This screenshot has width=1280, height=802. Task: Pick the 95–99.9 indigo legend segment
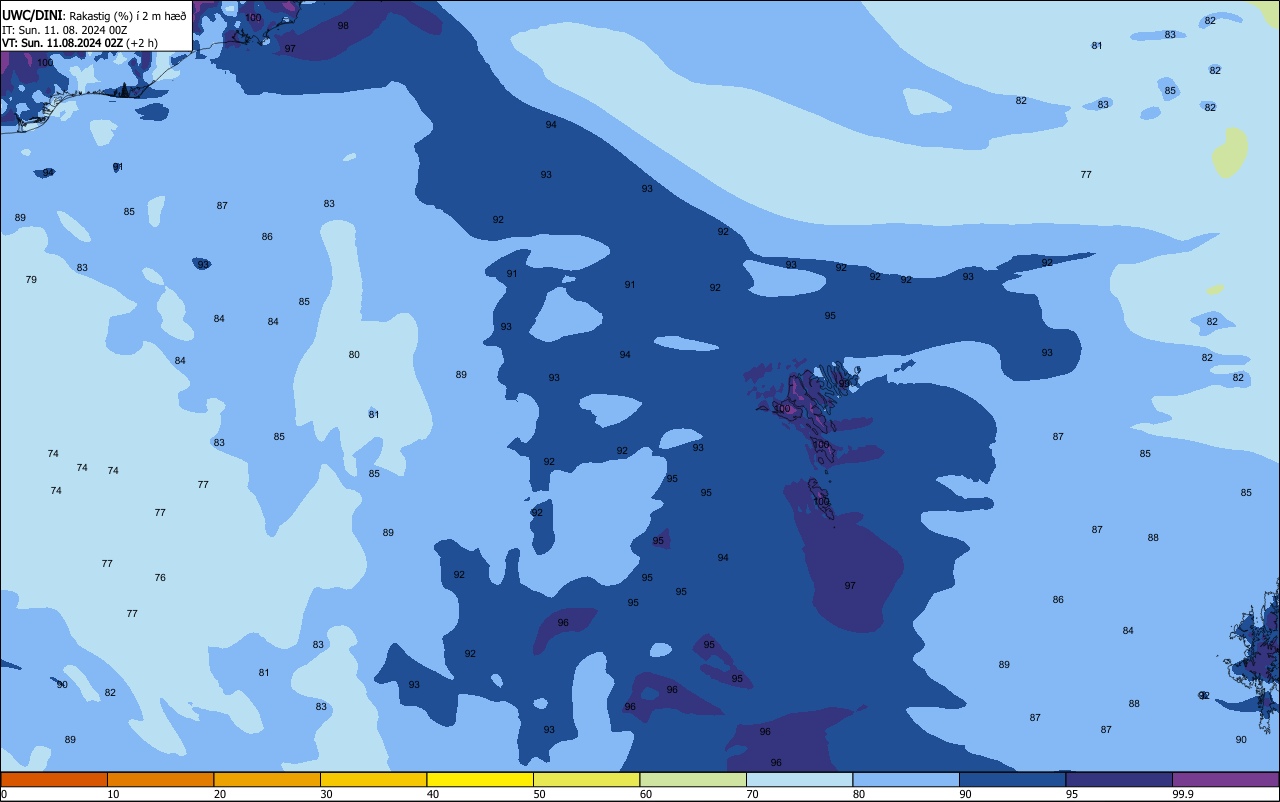tap(1119, 779)
